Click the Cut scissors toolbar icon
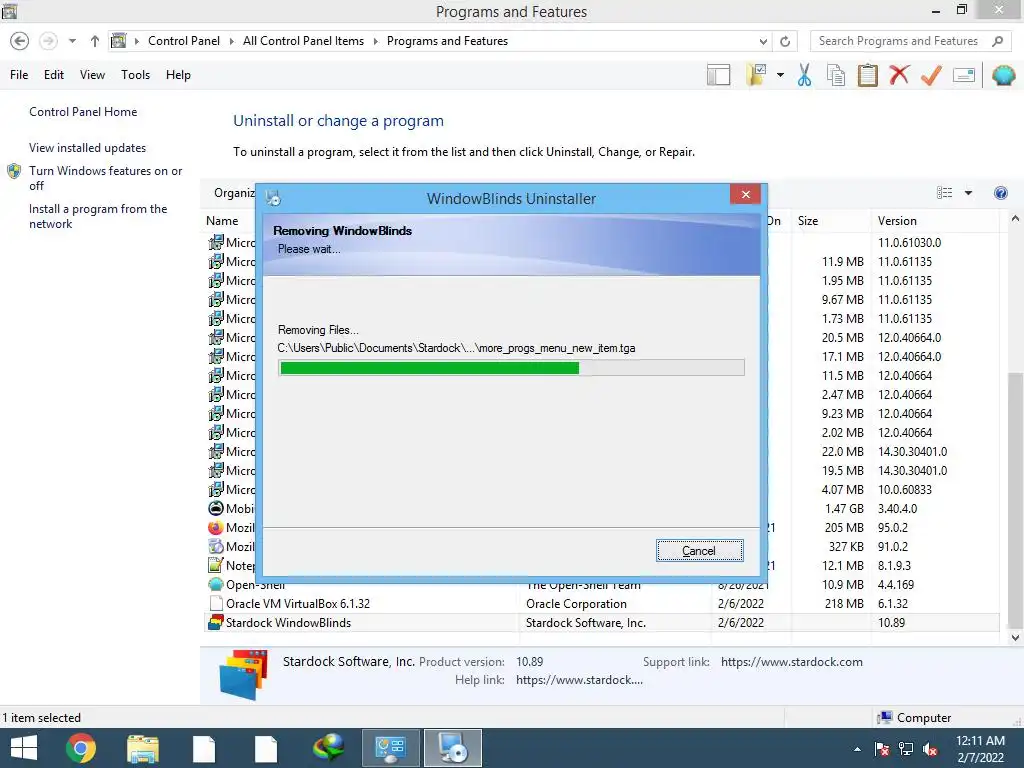The image size is (1024, 768). click(804, 75)
